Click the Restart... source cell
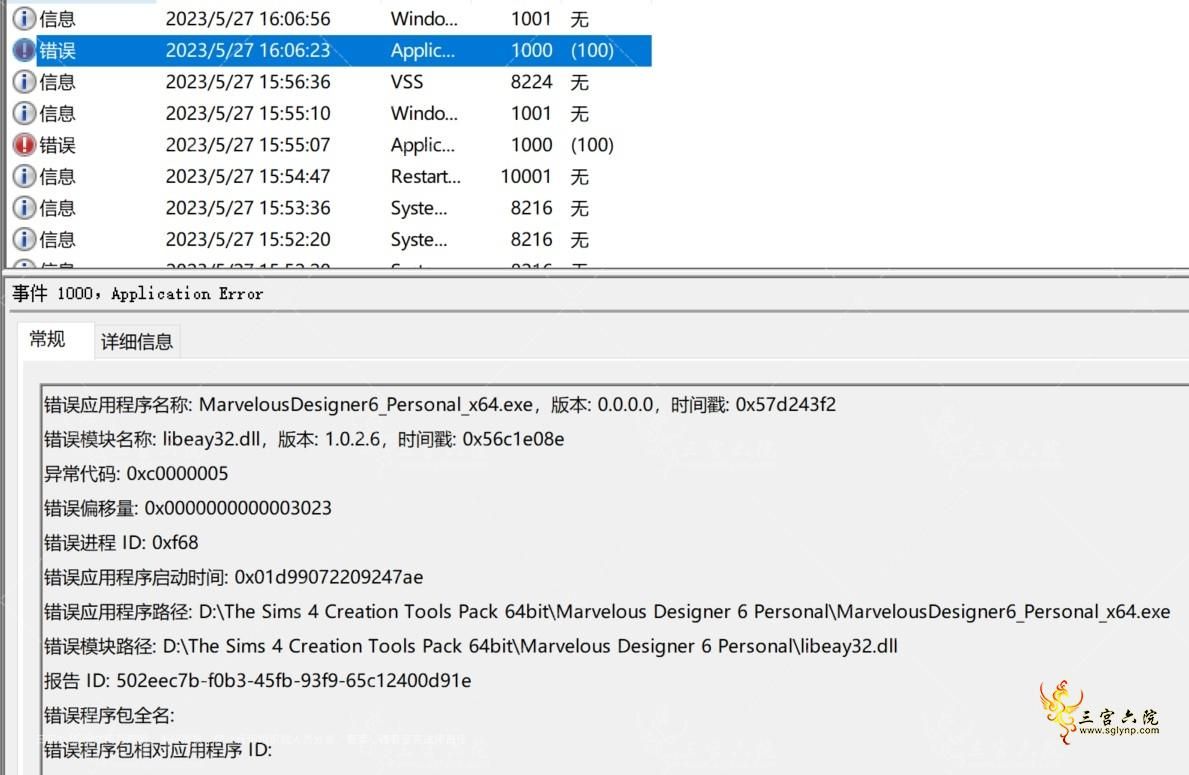This screenshot has height=775, width=1189. click(x=425, y=176)
